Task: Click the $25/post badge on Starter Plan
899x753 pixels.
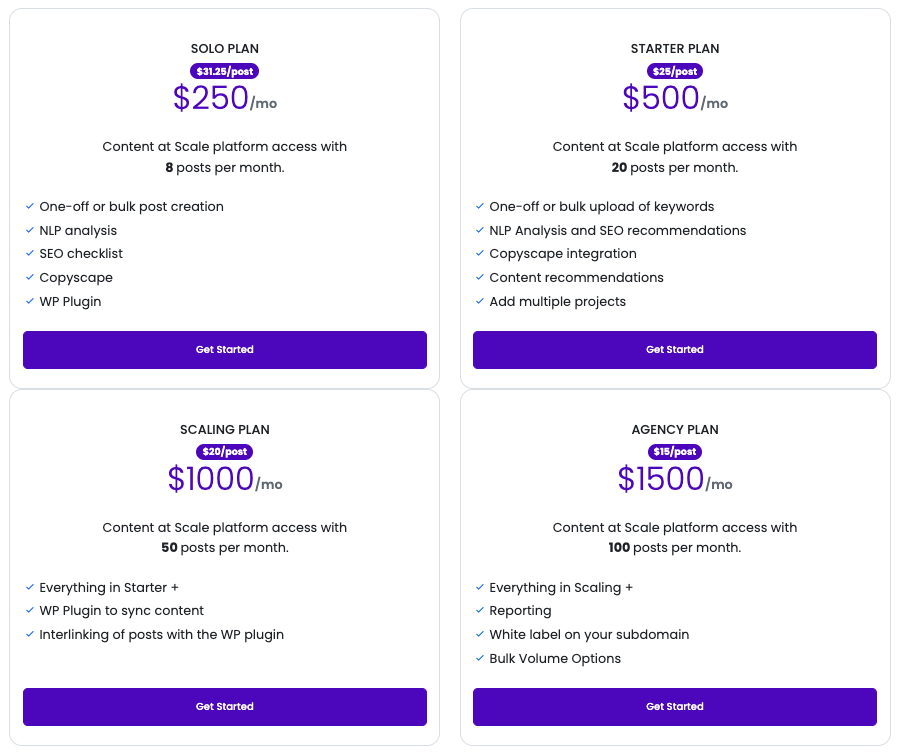Action: click(x=675, y=72)
